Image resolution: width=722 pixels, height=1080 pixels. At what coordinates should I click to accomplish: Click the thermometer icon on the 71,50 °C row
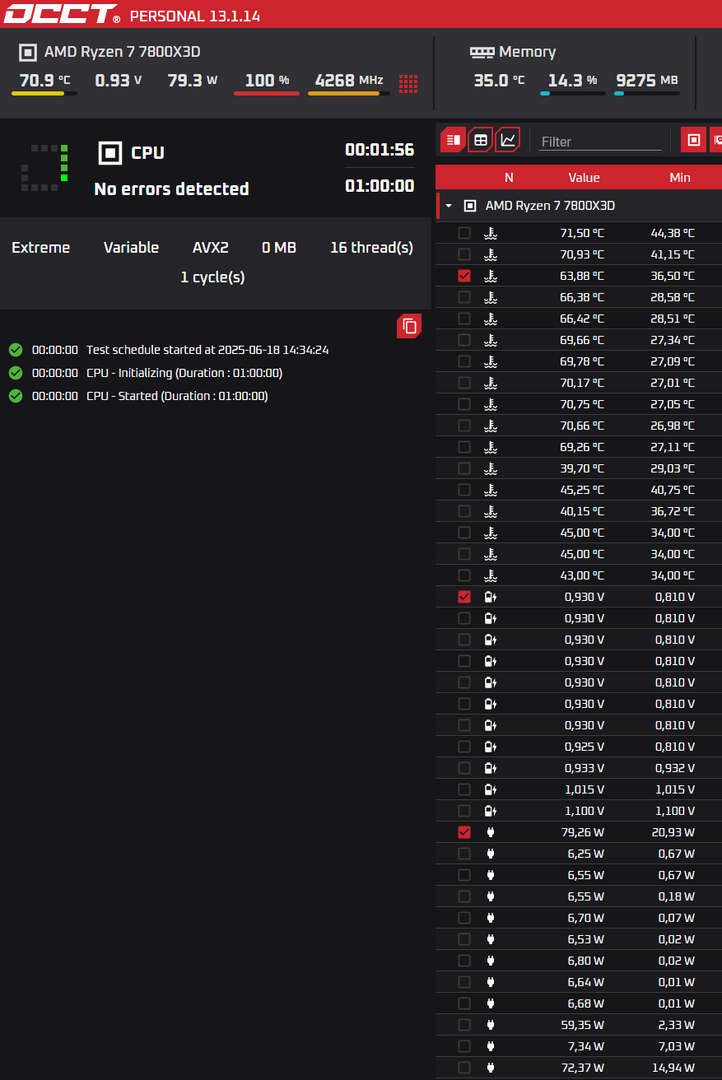click(491, 233)
